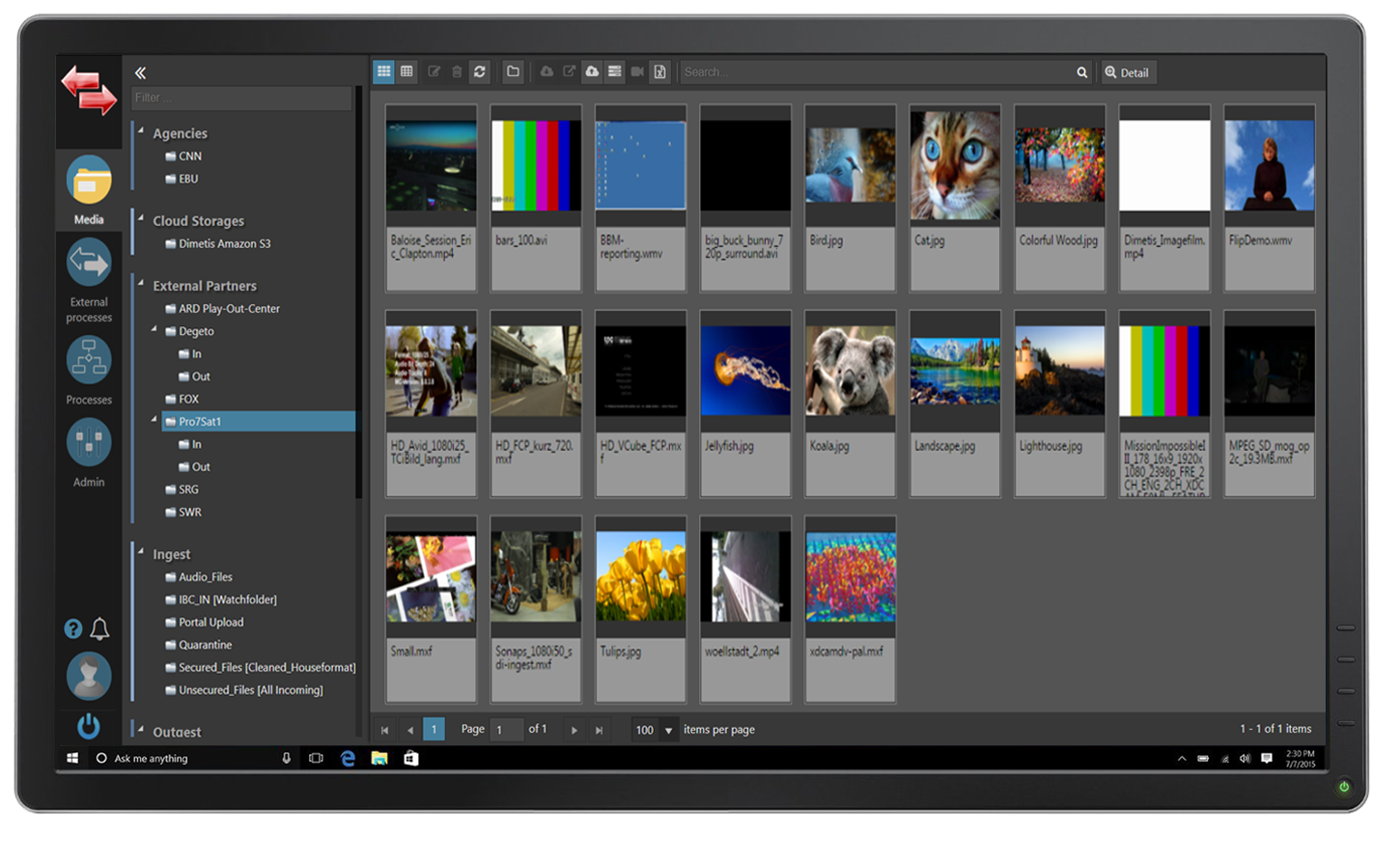Open the Detail view button
The image size is (1400, 866).
click(x=1128, y=72)
